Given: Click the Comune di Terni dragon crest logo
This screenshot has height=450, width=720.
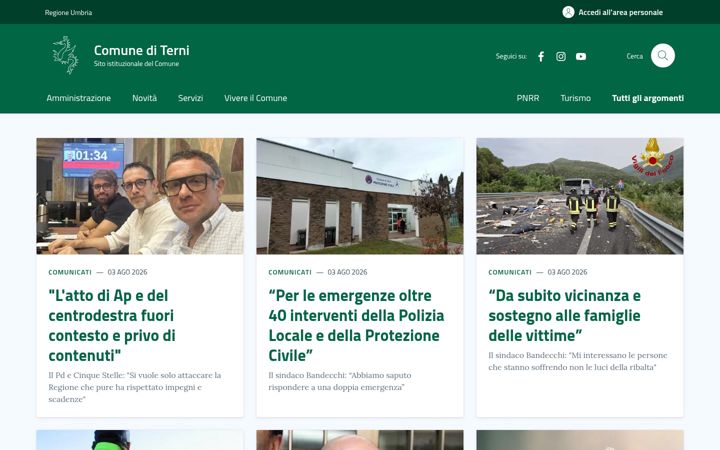Looking at the screenshot, I should coord(65,55).
